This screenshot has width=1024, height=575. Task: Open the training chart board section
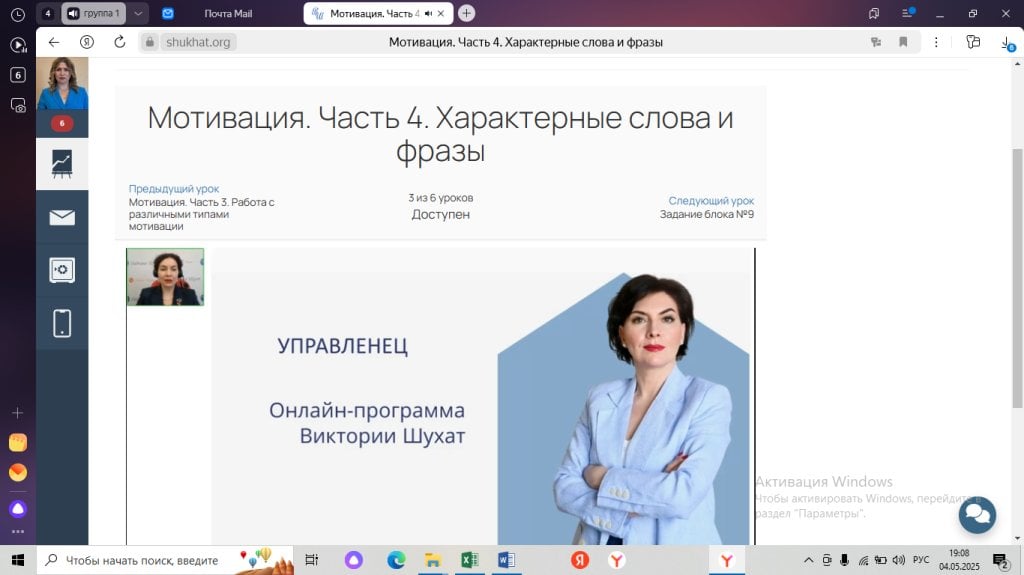[x=62, y=163]
